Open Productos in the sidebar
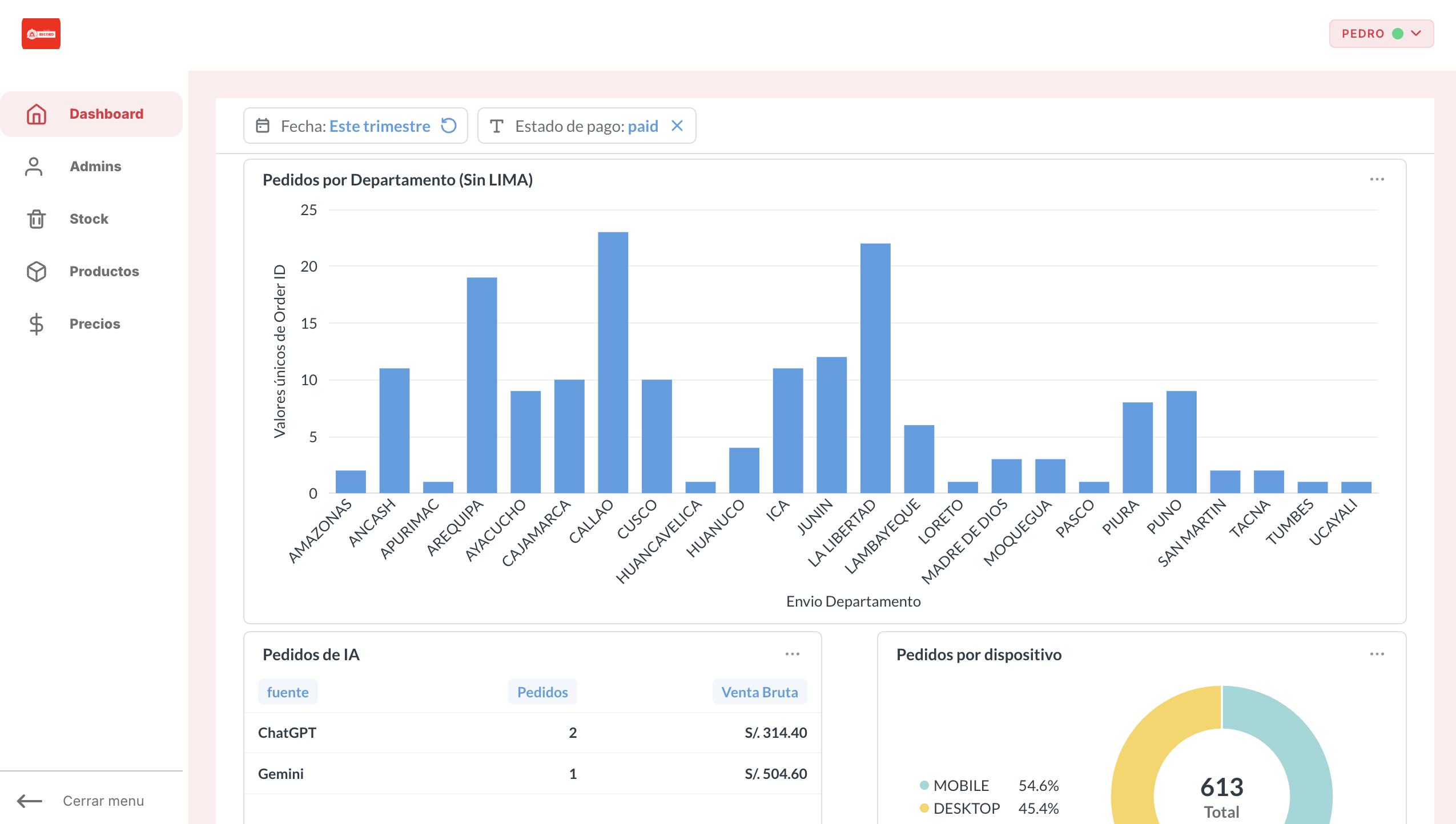The width and height of the screenshot is (1456, 824). tap(91, 272)
